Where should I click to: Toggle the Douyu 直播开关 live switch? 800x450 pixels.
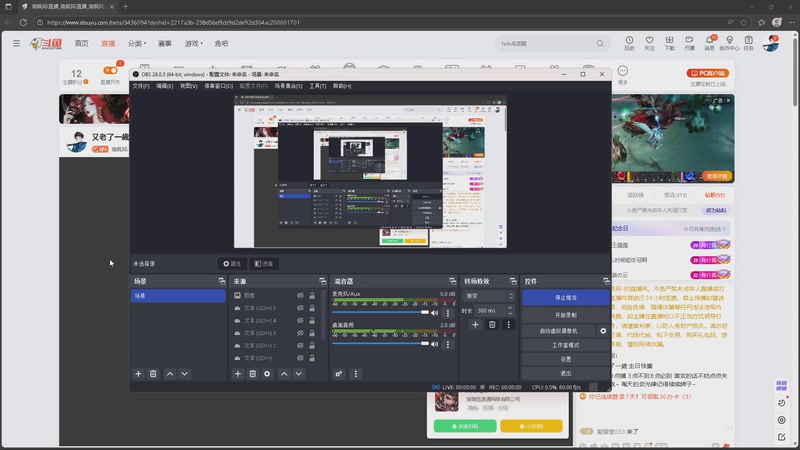(110, 70)
